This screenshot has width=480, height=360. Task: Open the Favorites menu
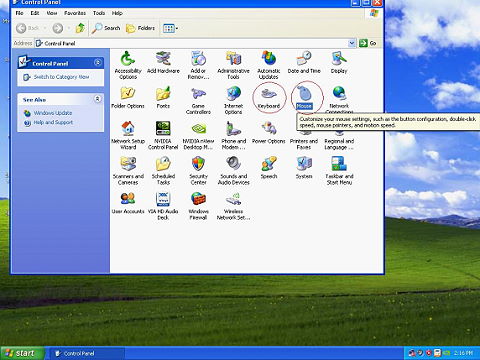pos(75,13)
